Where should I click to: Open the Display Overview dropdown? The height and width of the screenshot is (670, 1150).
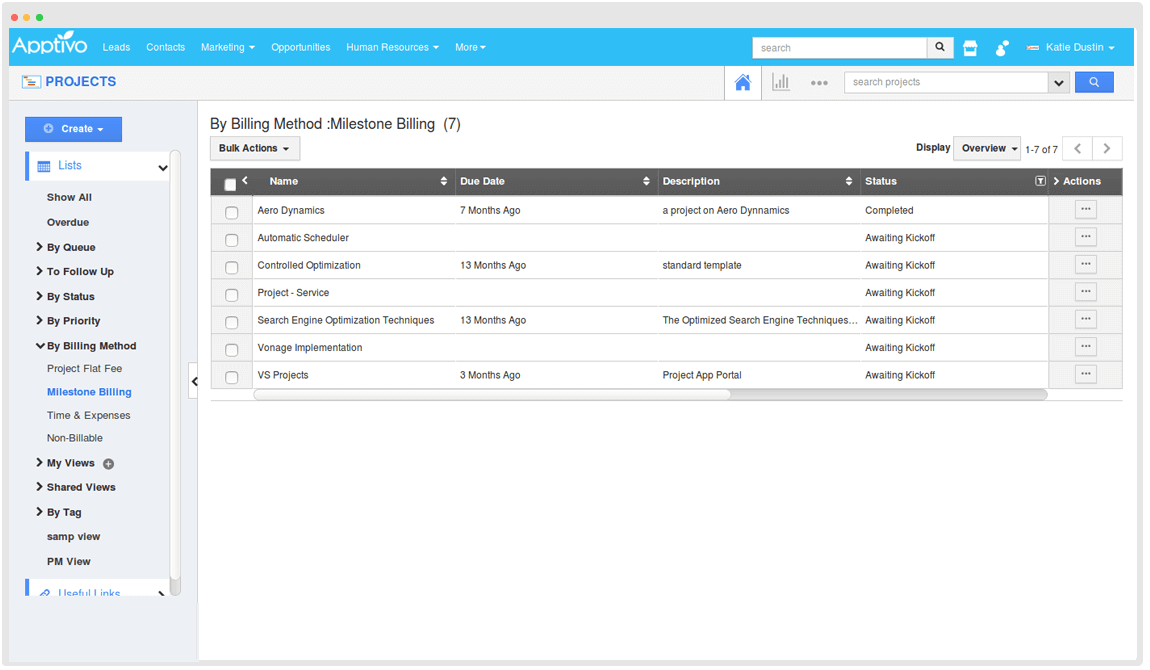(x=987, y=149)
